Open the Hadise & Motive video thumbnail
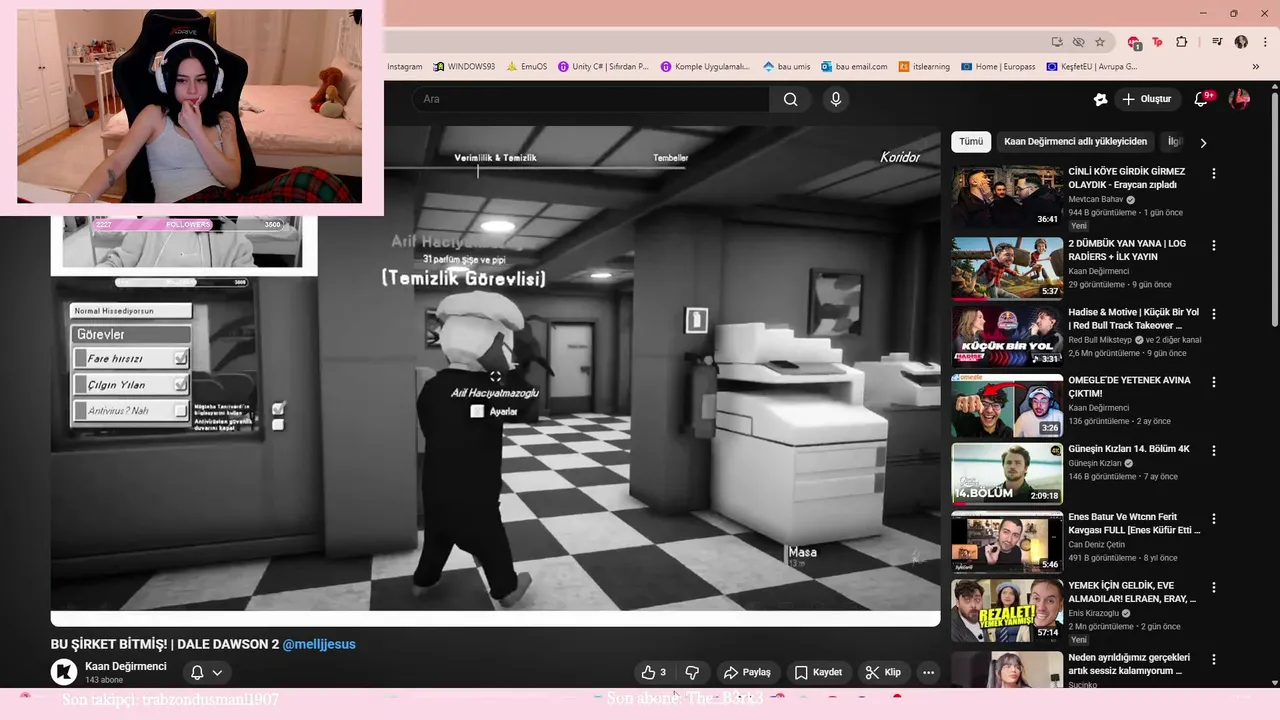 1007,337
